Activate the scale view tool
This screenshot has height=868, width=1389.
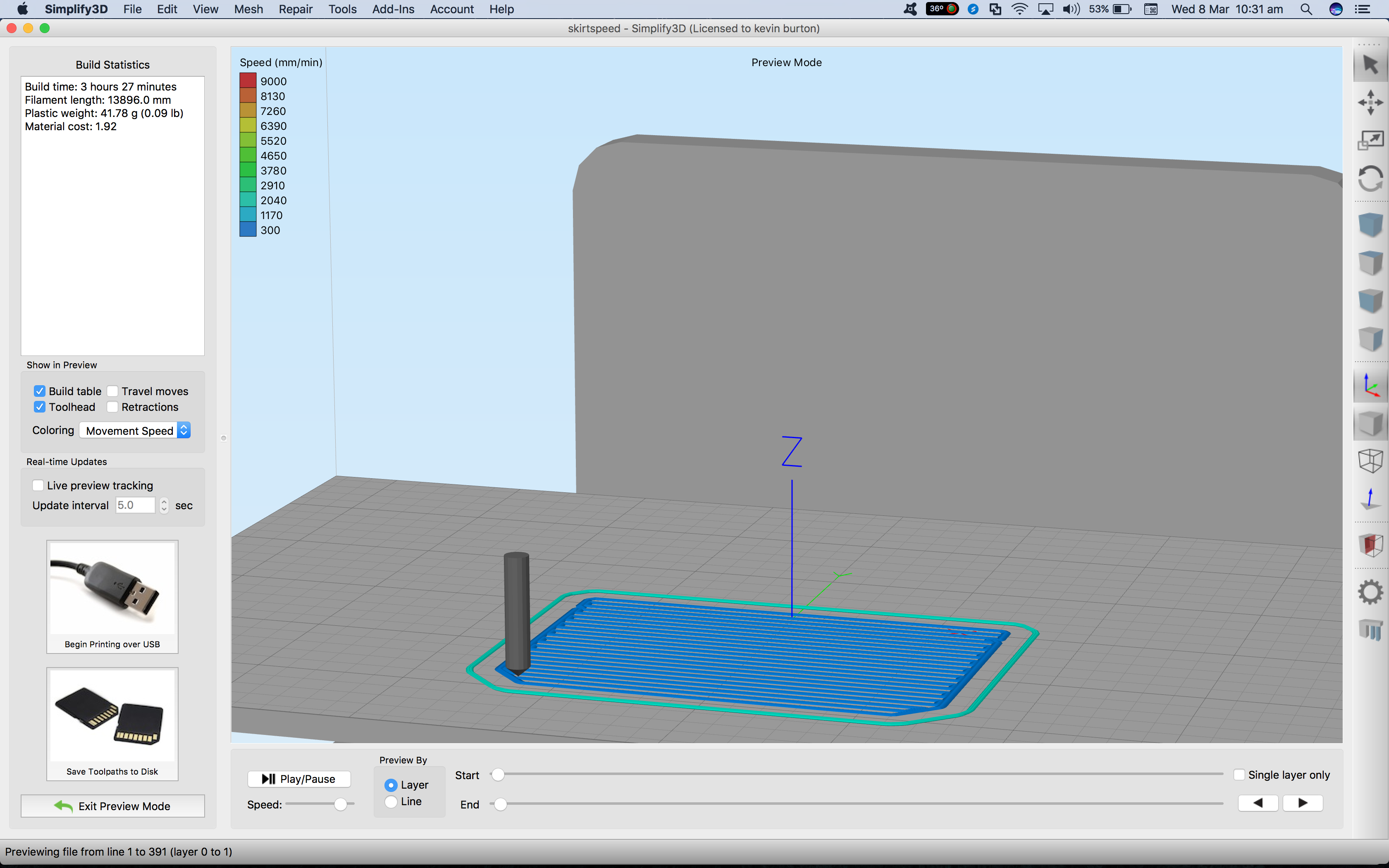pos(1371,140)
